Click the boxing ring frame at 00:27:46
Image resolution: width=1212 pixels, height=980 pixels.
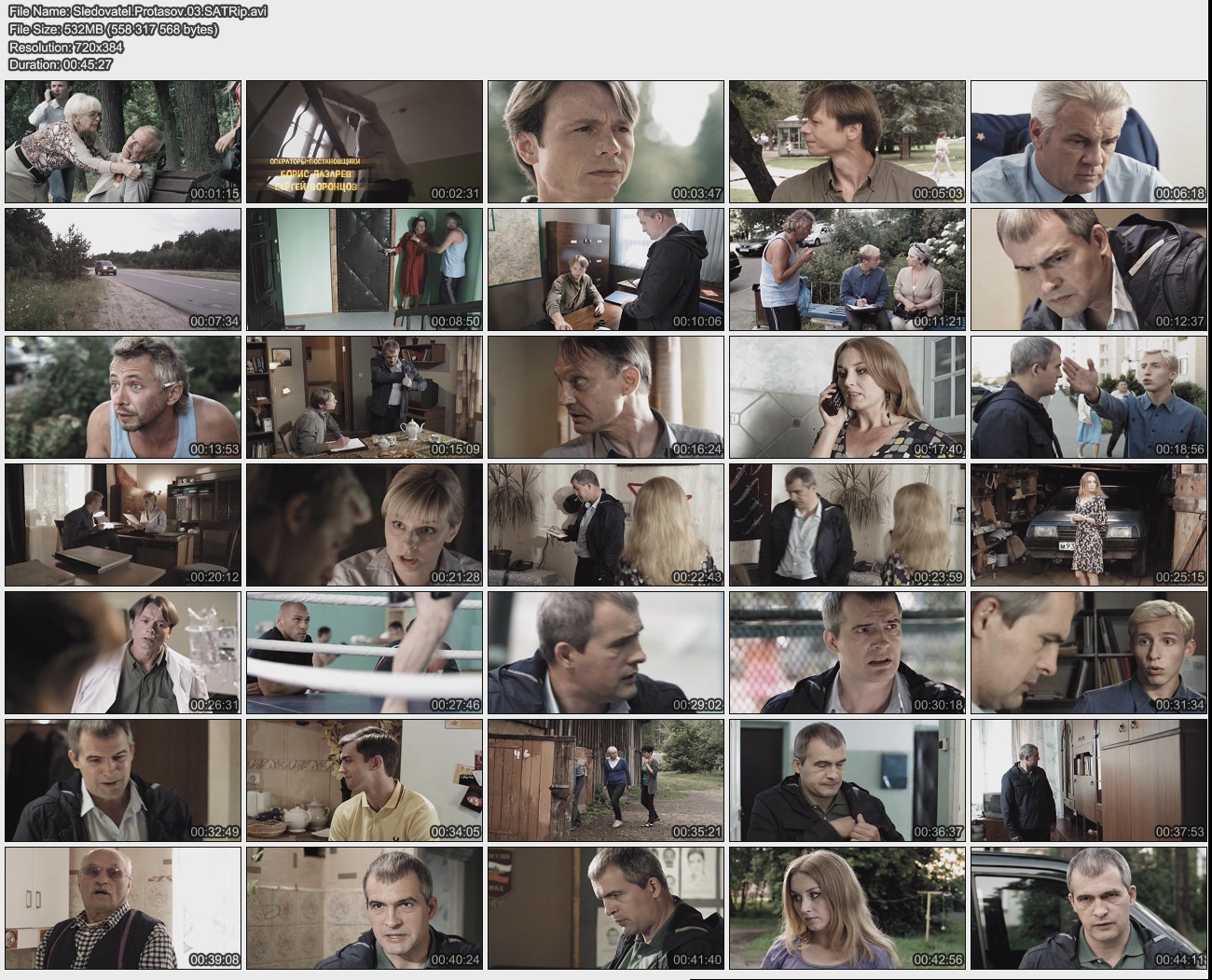365,653
